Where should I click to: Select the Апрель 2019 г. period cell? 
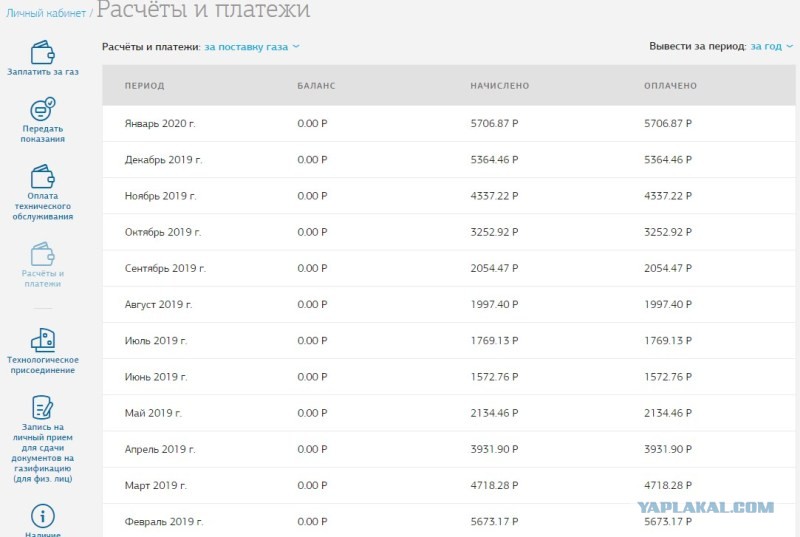coord(160,449)
